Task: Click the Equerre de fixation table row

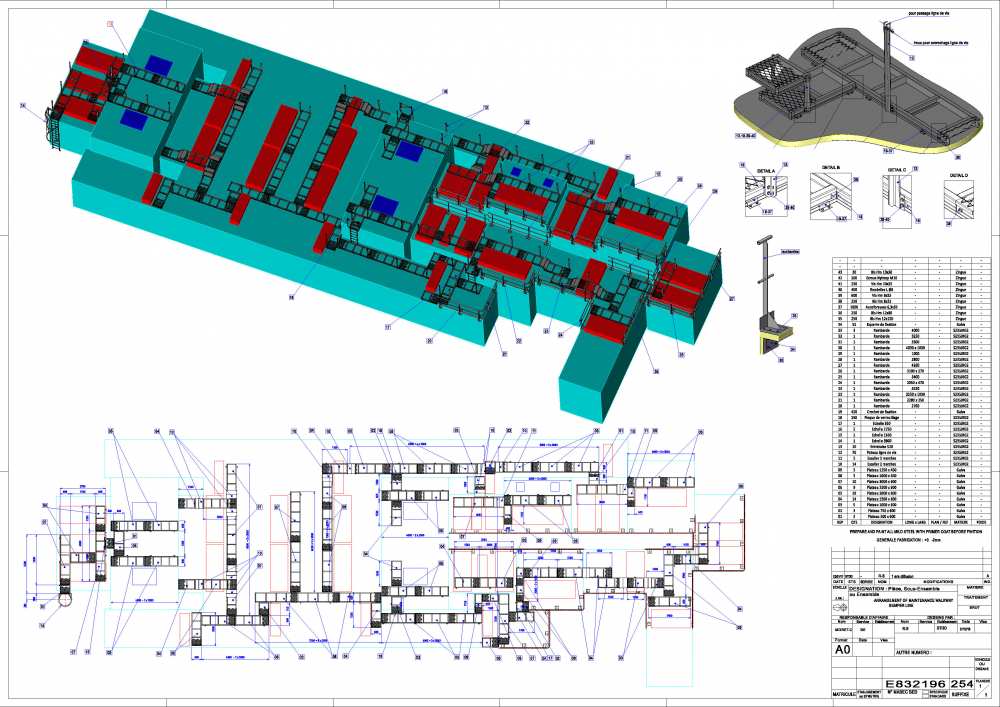Action: pyautogui.click(x=911, y=324)
